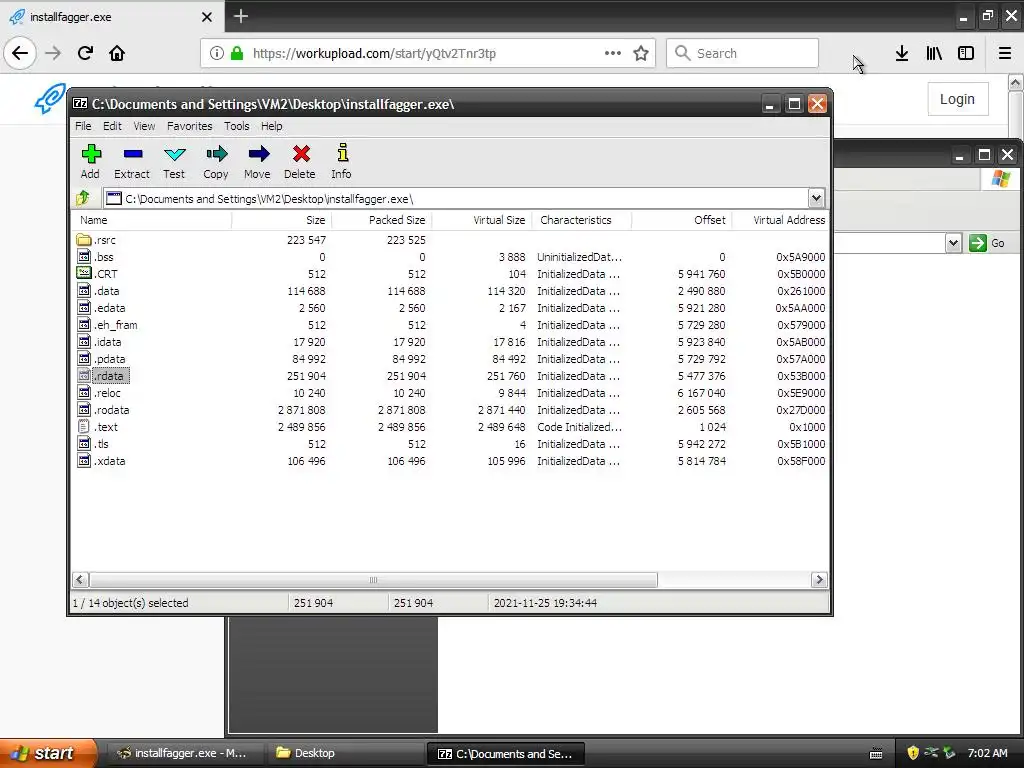Image resolution: width=1024 pixels, height=768 pixels.
Task: Switch to installfagger.exe Firefox taskbar item
Action: coord(185,753)
